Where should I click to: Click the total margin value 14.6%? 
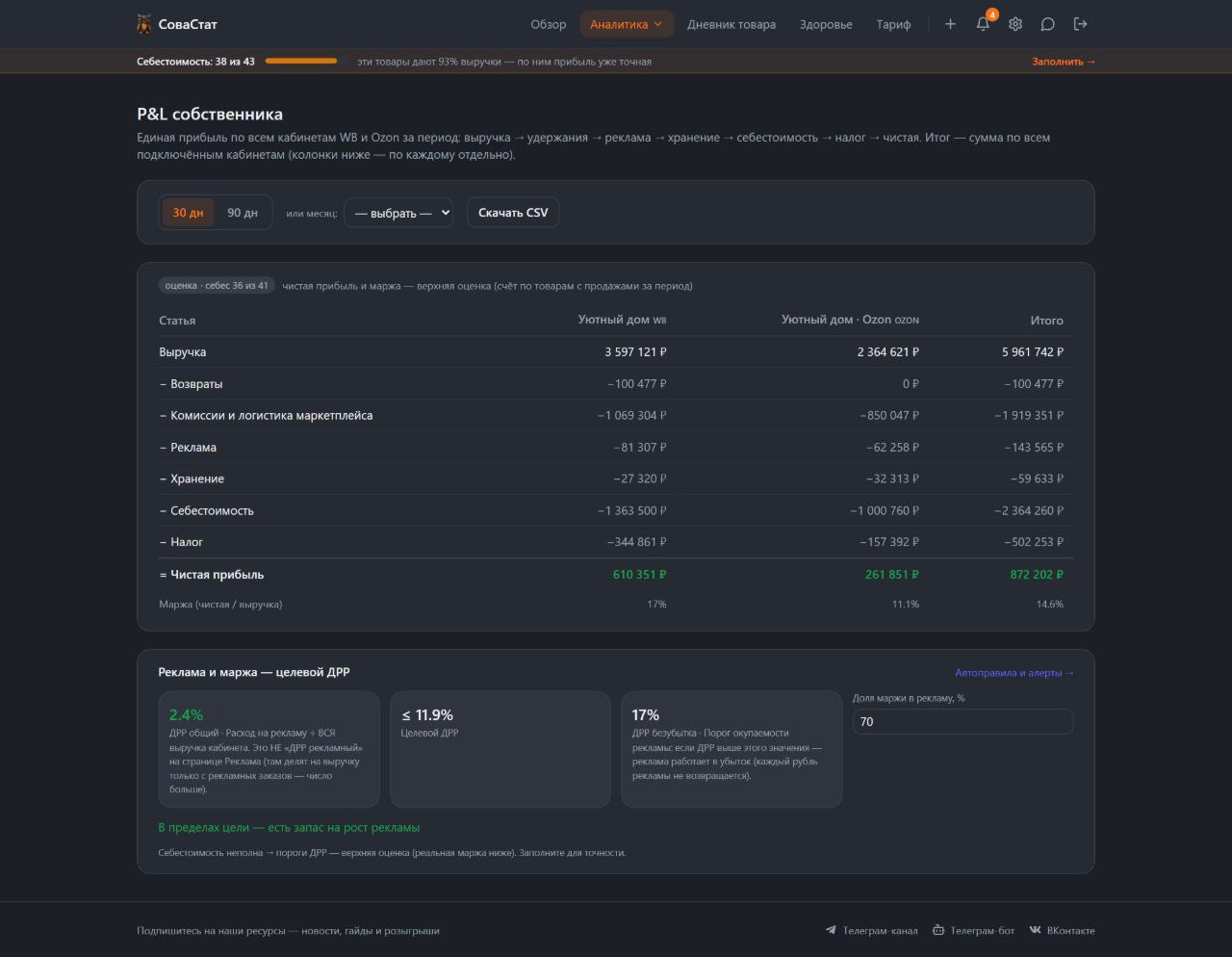point(1050,605)
